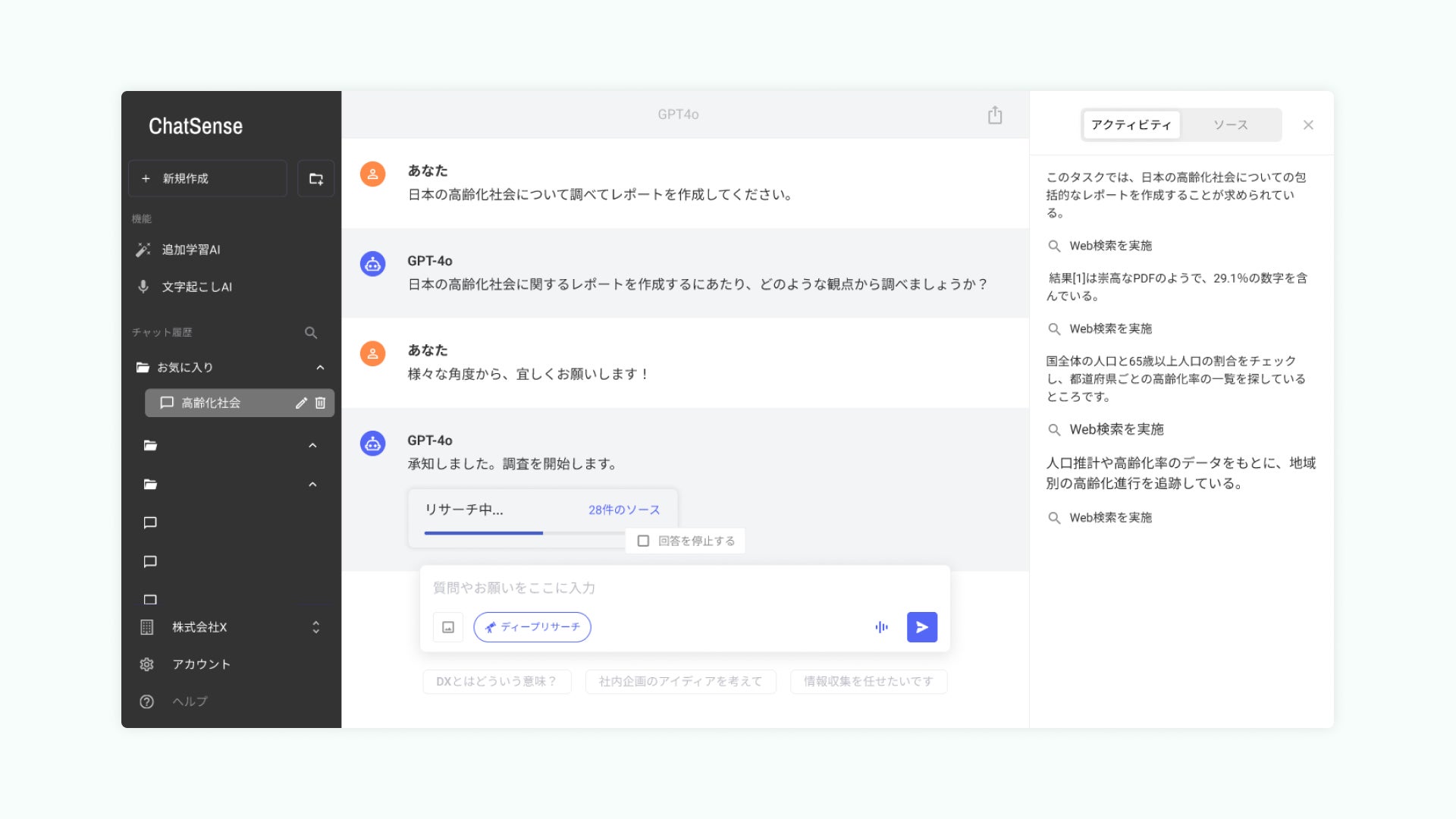The image size is (1456, 819).
Task: Toggle the ディープリサーチ mode button
Action: pyautogui.click(x=532, y=627)
